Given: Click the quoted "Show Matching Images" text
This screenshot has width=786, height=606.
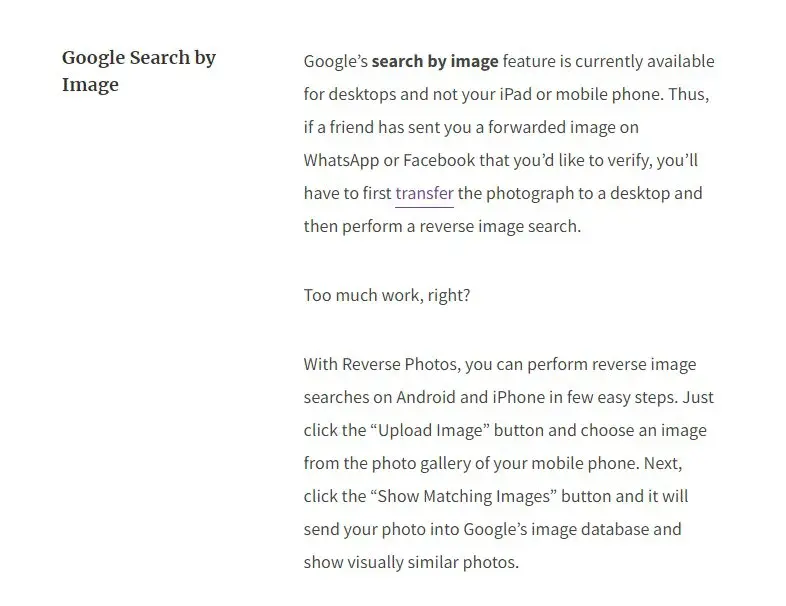Looking at the screenshot, I should click(x=464, y=496).
